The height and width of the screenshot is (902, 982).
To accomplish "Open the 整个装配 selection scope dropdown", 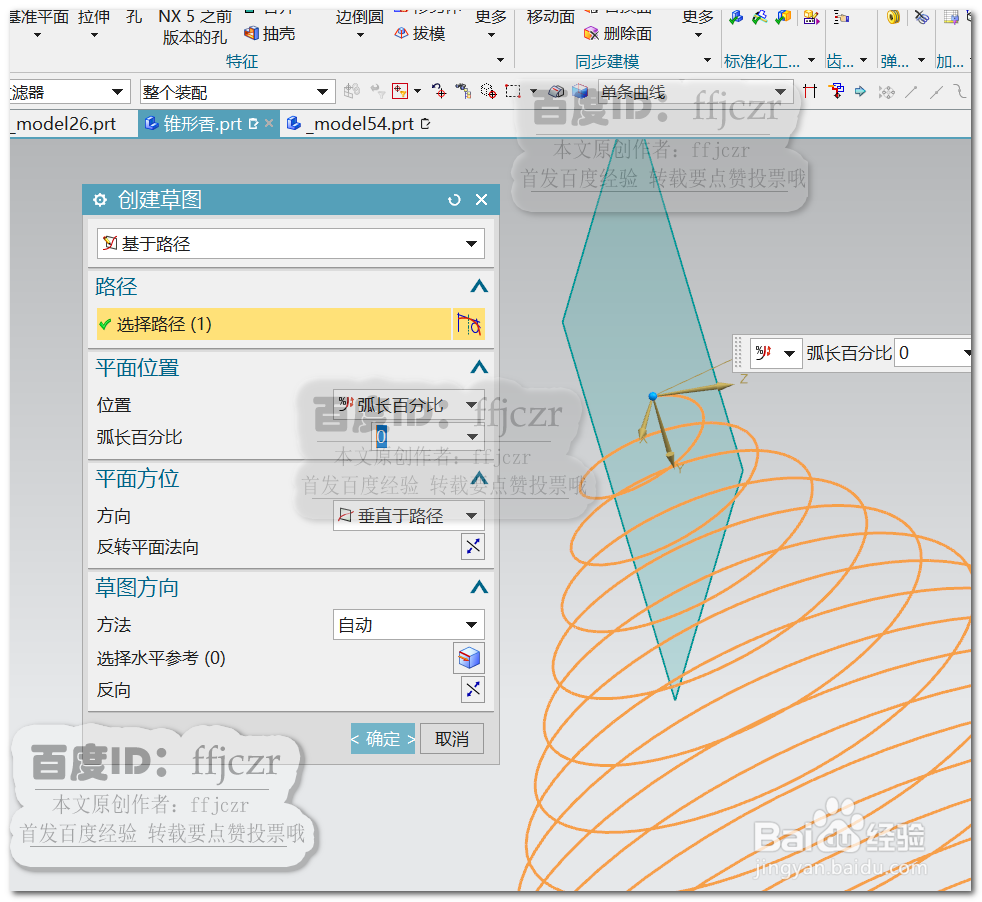I will click(237, 92).
